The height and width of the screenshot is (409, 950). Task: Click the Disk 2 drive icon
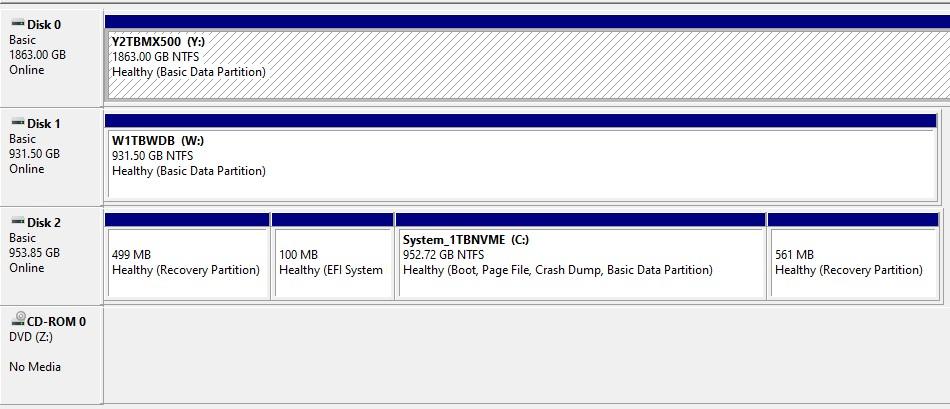[x=18, y=221]
